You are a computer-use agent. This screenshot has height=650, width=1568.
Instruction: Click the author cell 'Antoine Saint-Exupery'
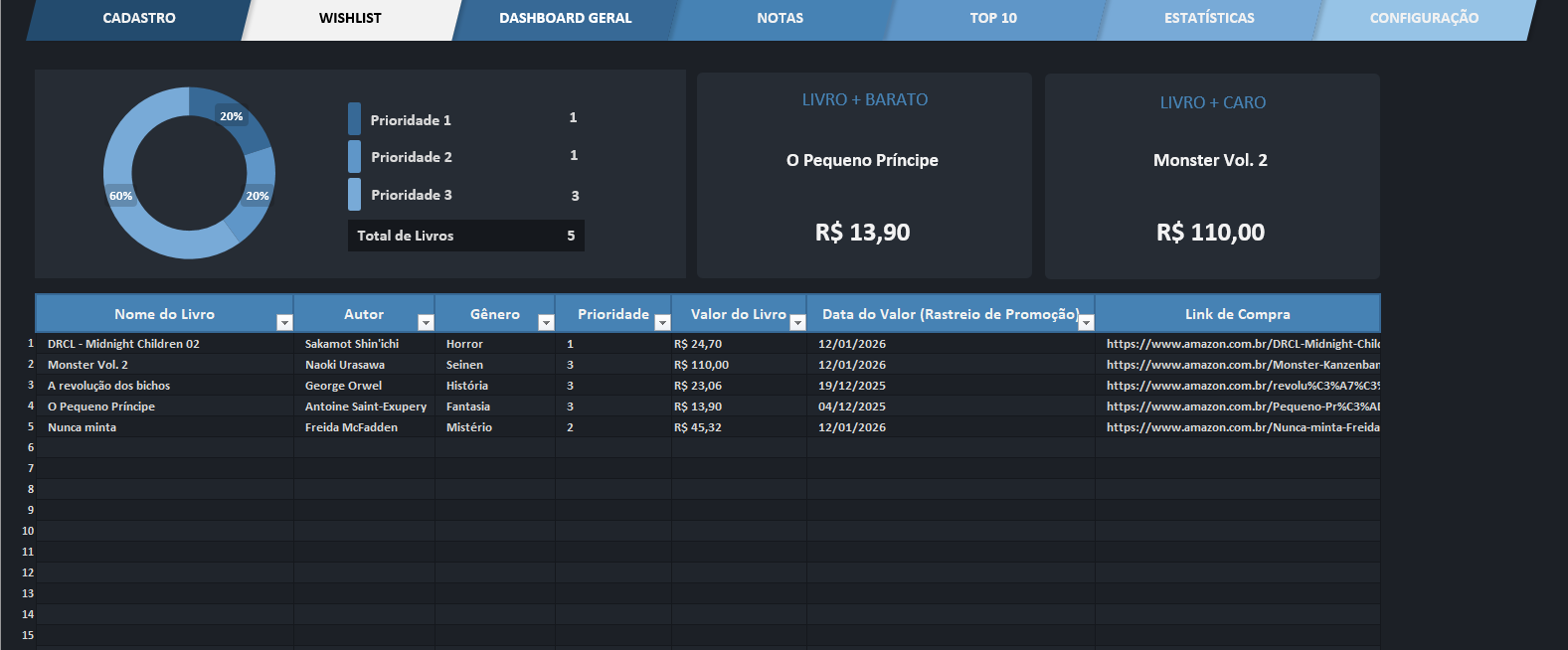coord(364,406)
